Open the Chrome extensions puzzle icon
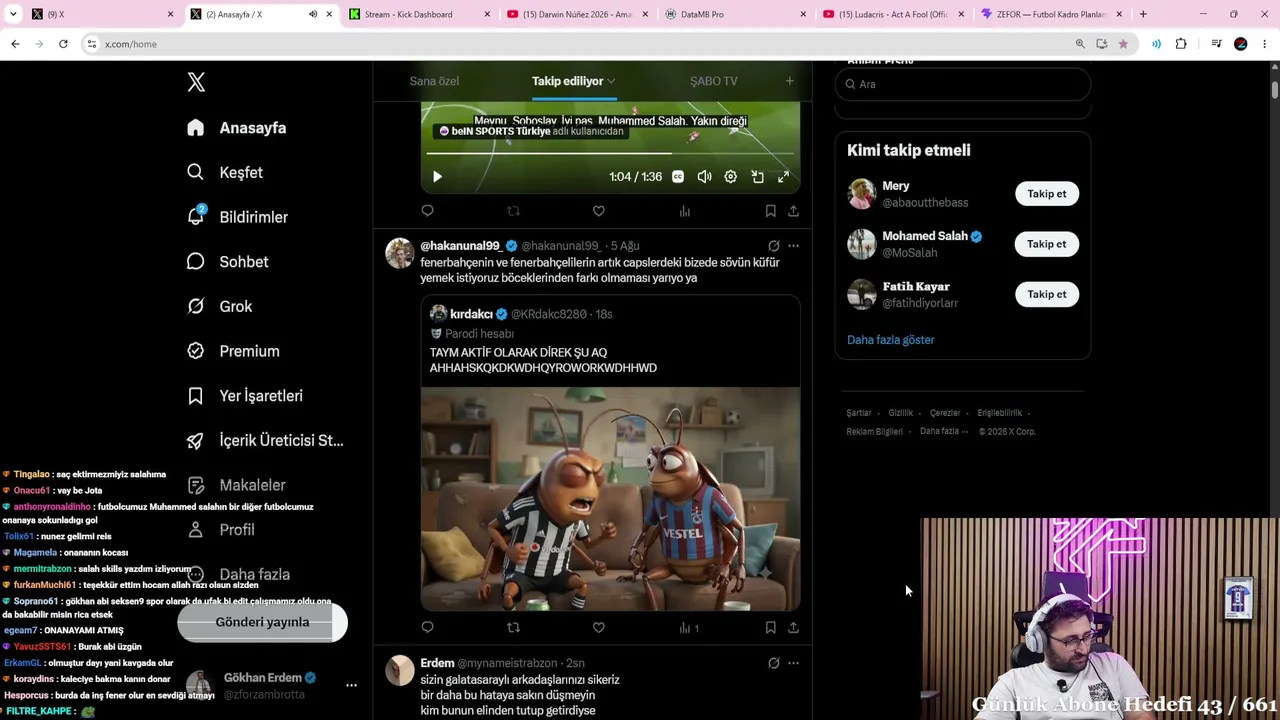The height and width of the screenshot is (720, 1280). click(1181, 44)
